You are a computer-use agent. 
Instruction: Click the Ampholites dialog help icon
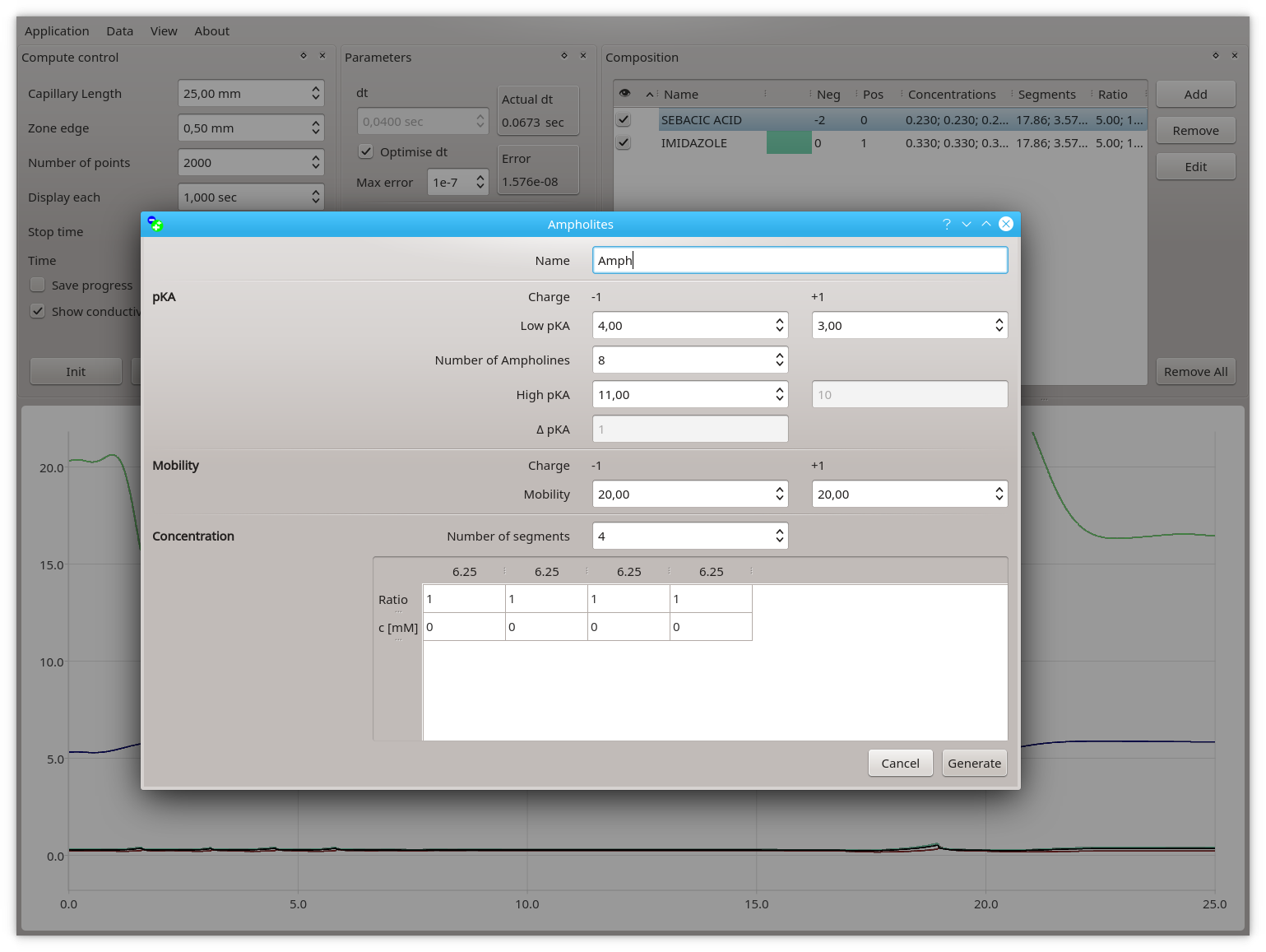947,224
